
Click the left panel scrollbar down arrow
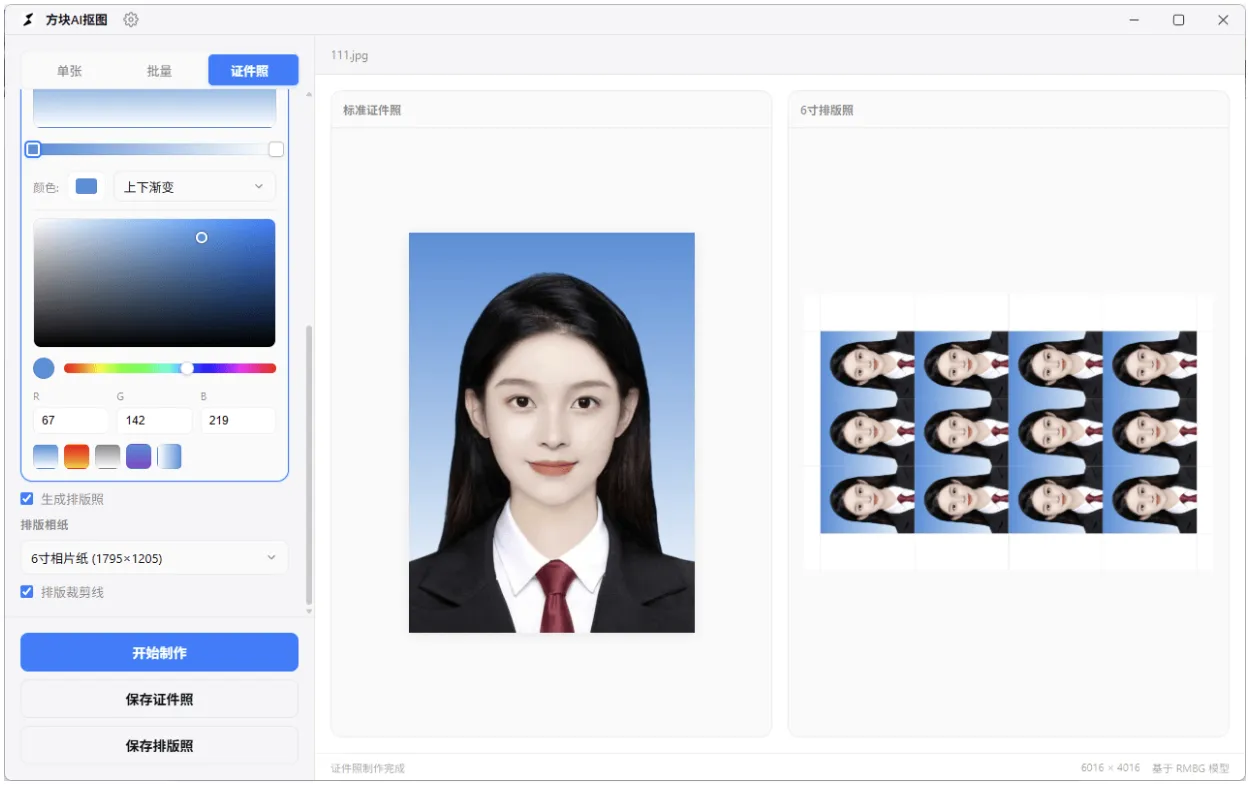[x=308, y=611]
